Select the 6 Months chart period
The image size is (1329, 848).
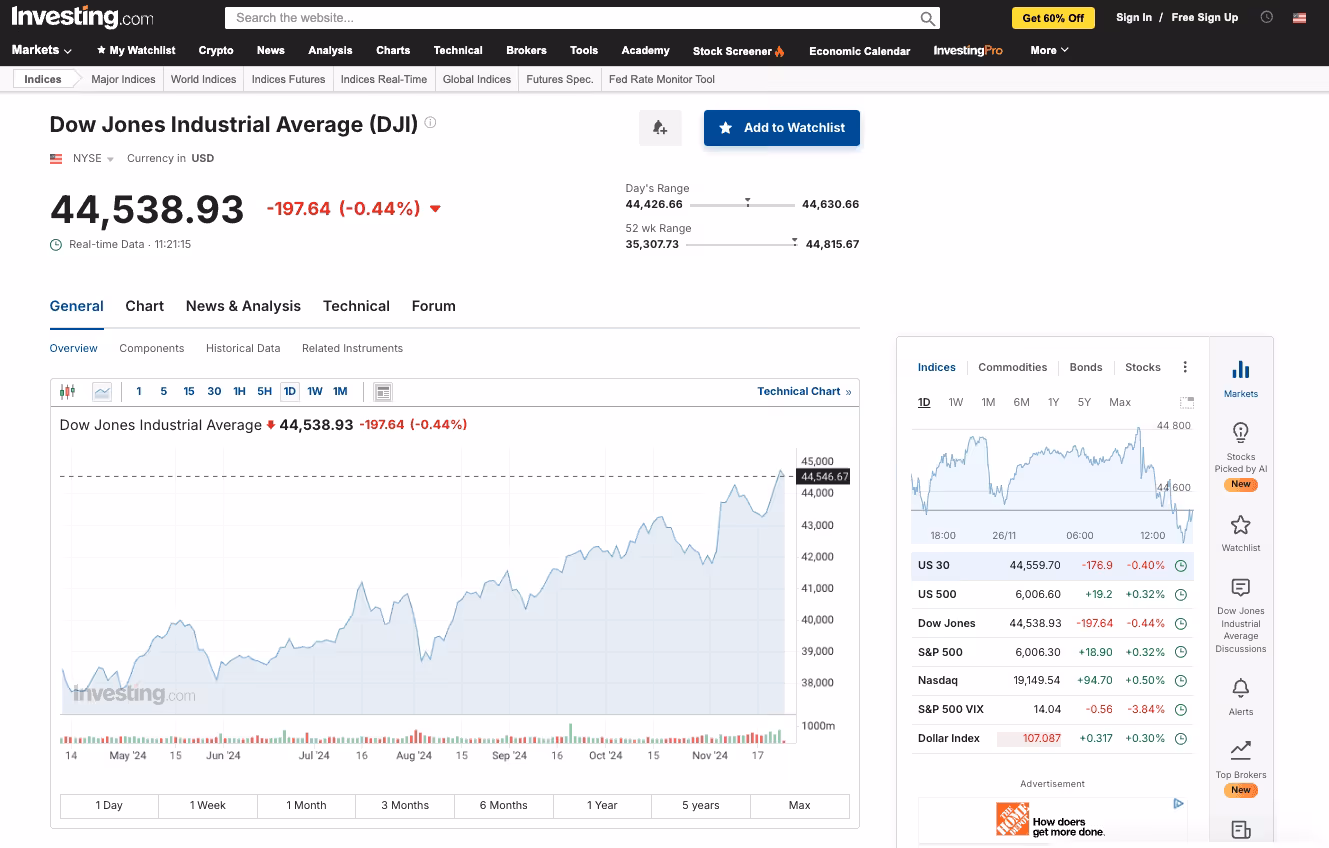click(503, 805)
